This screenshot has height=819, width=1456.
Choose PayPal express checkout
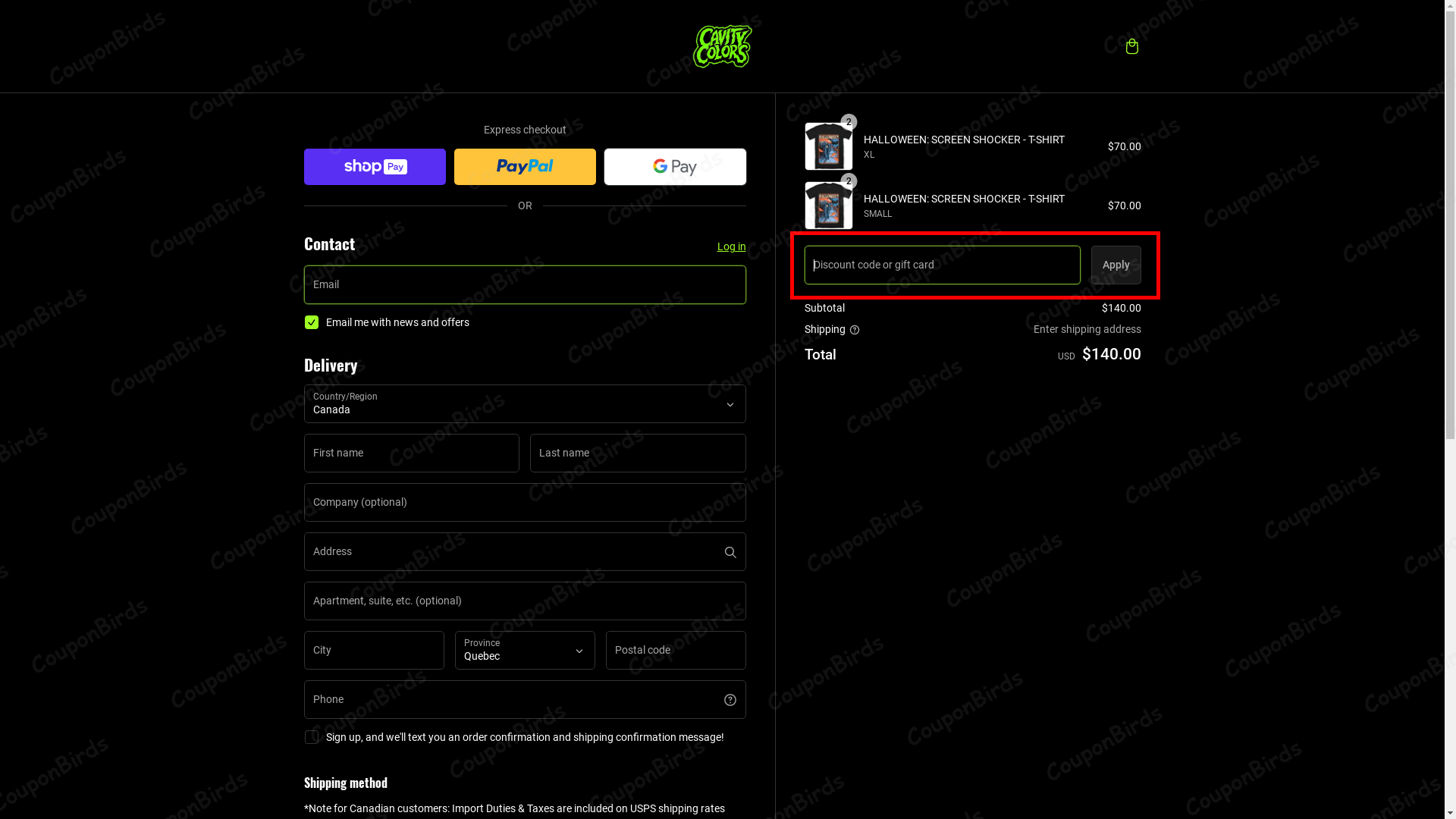pyautogui.click(x=525, y=167)
